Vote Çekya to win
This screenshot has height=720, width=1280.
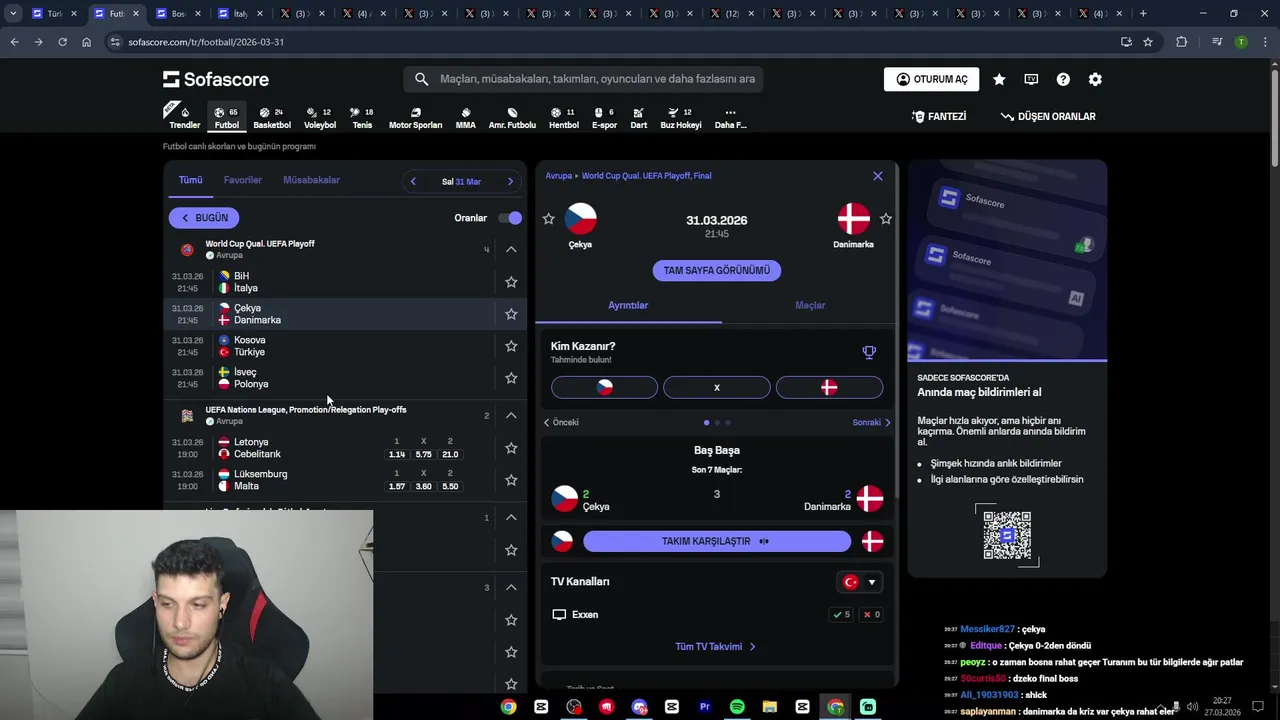pyautogui.click(x=604, y=387)
